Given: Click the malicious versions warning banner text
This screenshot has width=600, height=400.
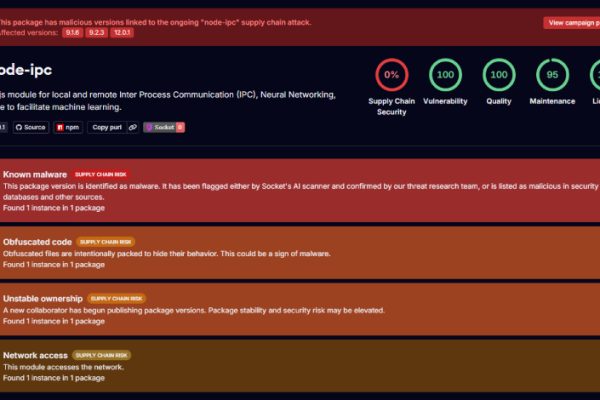Looking at the screenshot, I should (x=155, y=22).
